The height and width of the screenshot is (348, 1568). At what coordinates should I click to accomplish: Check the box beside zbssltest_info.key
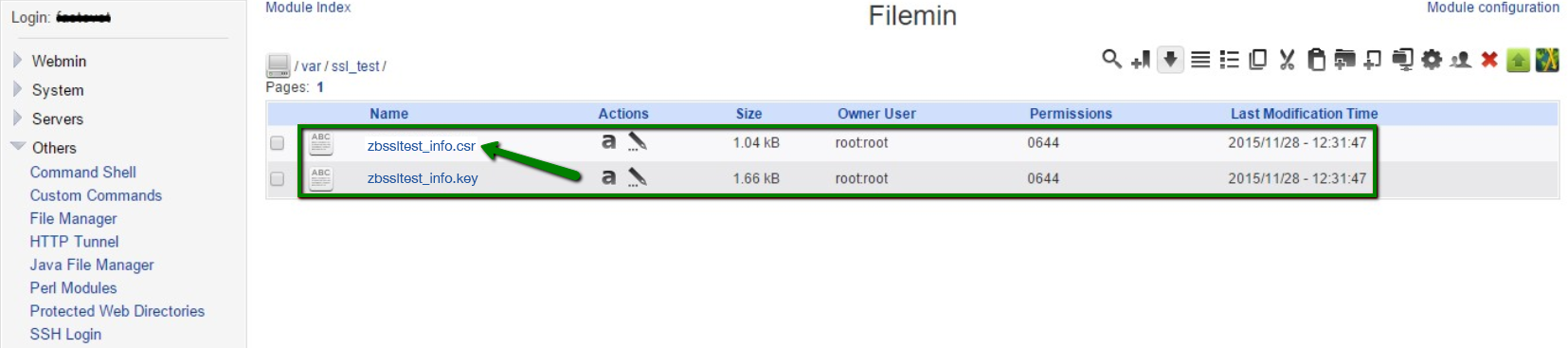278,178
